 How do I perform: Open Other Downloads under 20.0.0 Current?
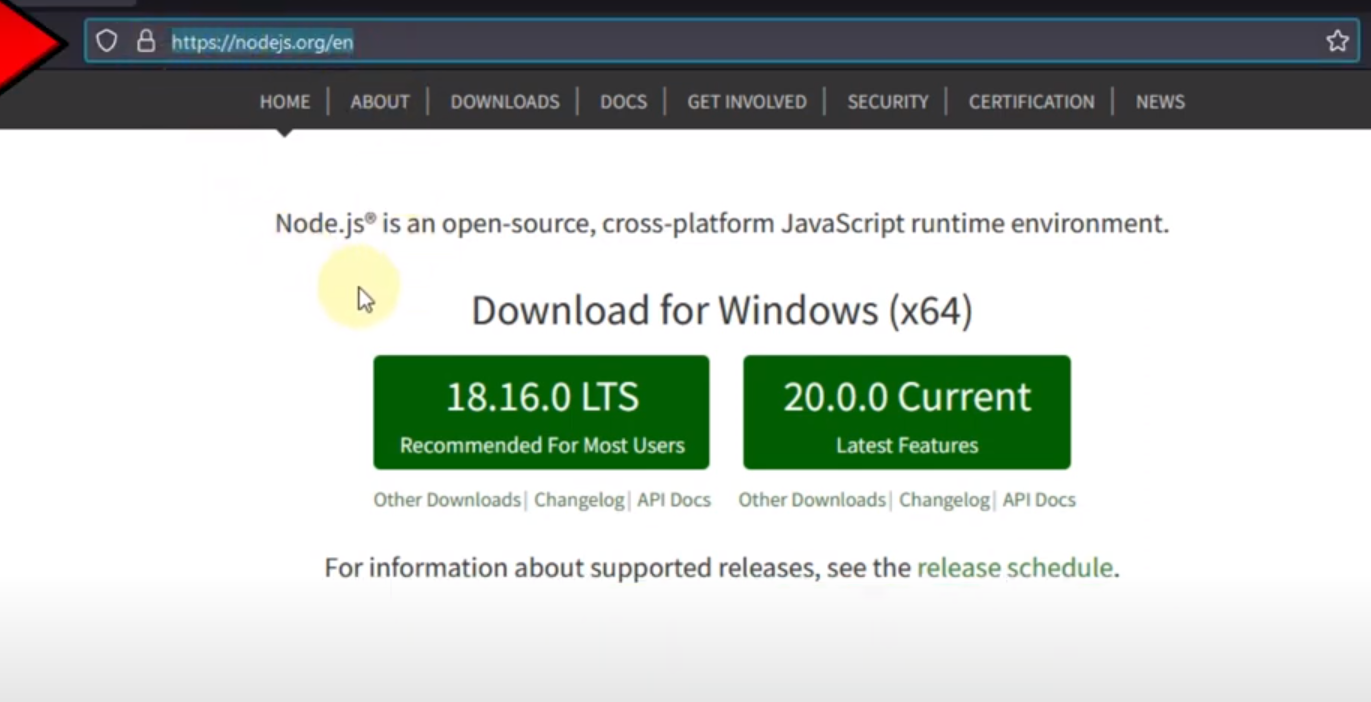click(x=812, y=500)
